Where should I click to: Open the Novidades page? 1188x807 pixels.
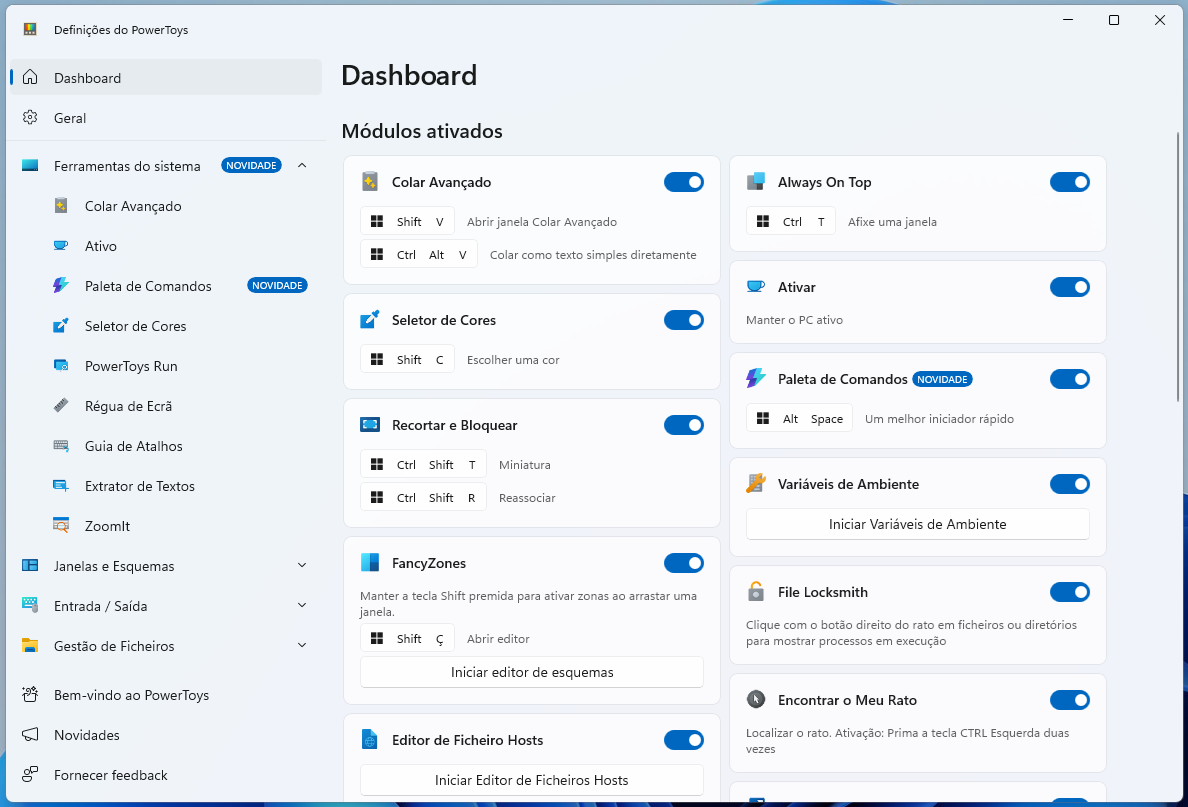[x=166, y=735]
